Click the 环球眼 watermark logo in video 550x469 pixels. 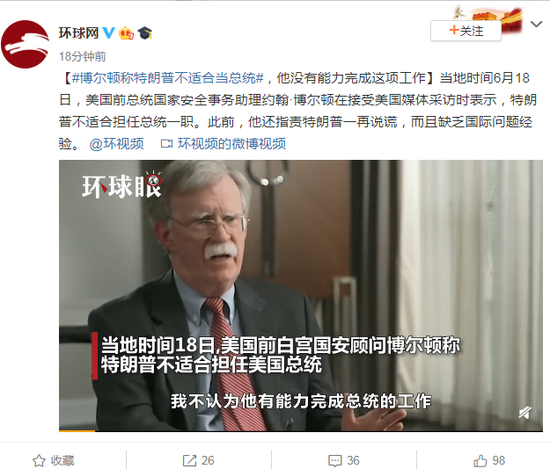pos(121,185)
